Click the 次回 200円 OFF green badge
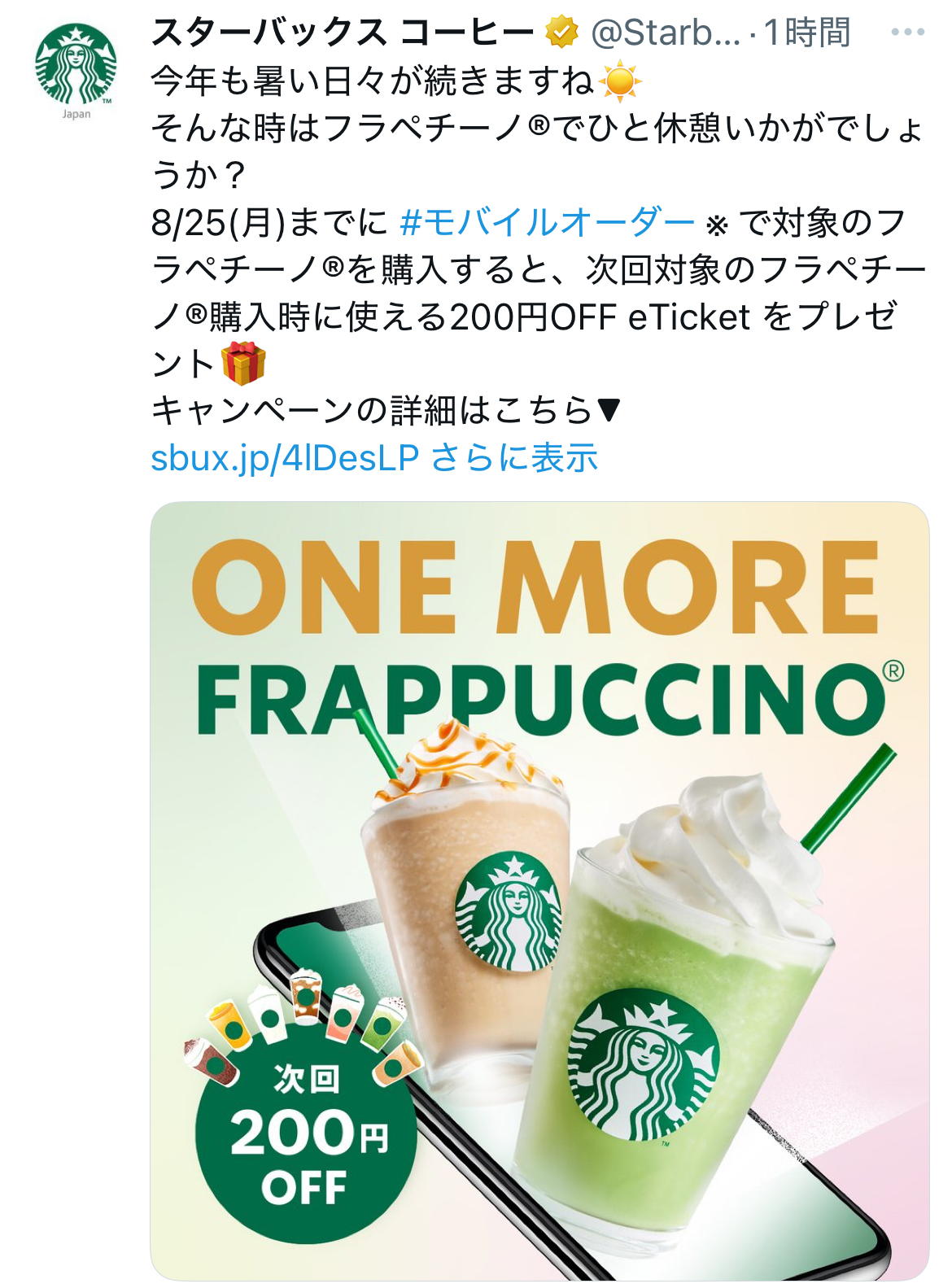 click(306, 1139)
